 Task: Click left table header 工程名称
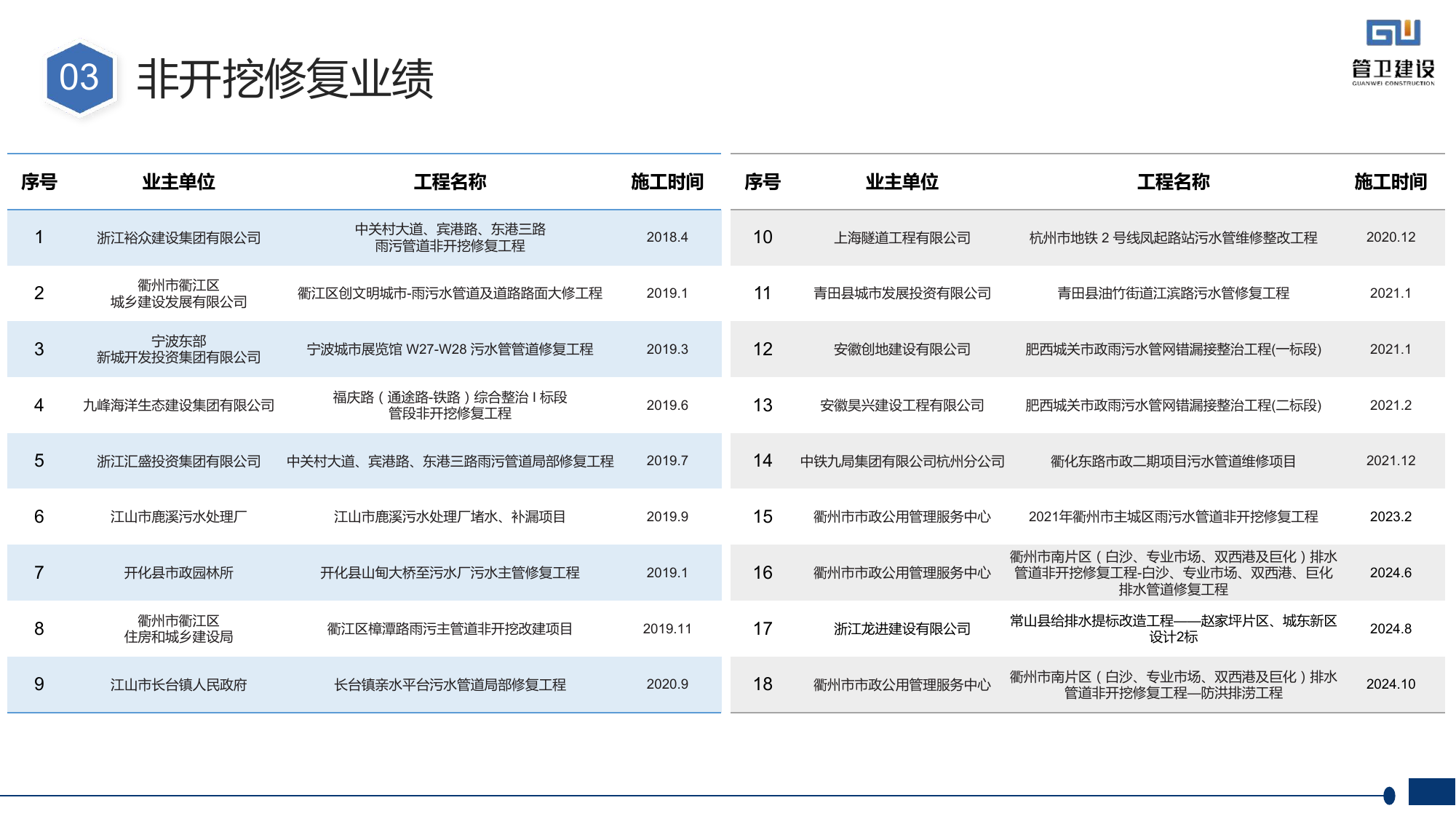pos(450,182)
